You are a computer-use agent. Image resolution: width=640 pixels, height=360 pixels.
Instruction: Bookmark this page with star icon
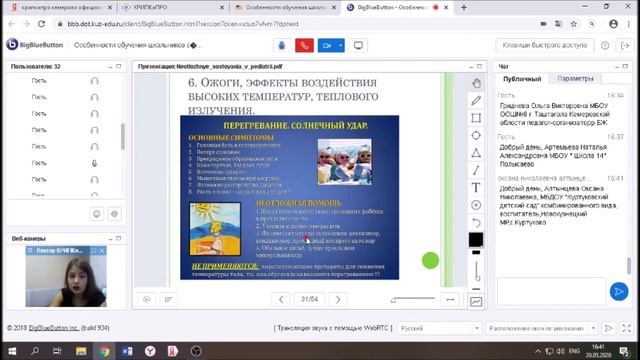(573, 24)
